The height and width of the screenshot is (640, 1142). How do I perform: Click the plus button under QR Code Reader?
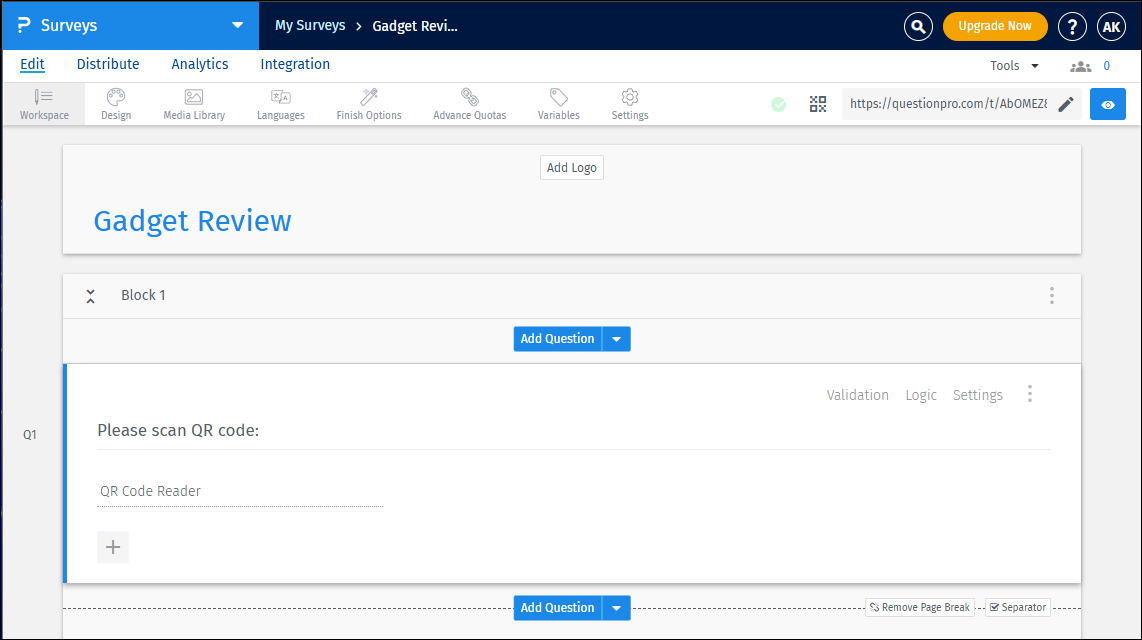click(113, 547)
